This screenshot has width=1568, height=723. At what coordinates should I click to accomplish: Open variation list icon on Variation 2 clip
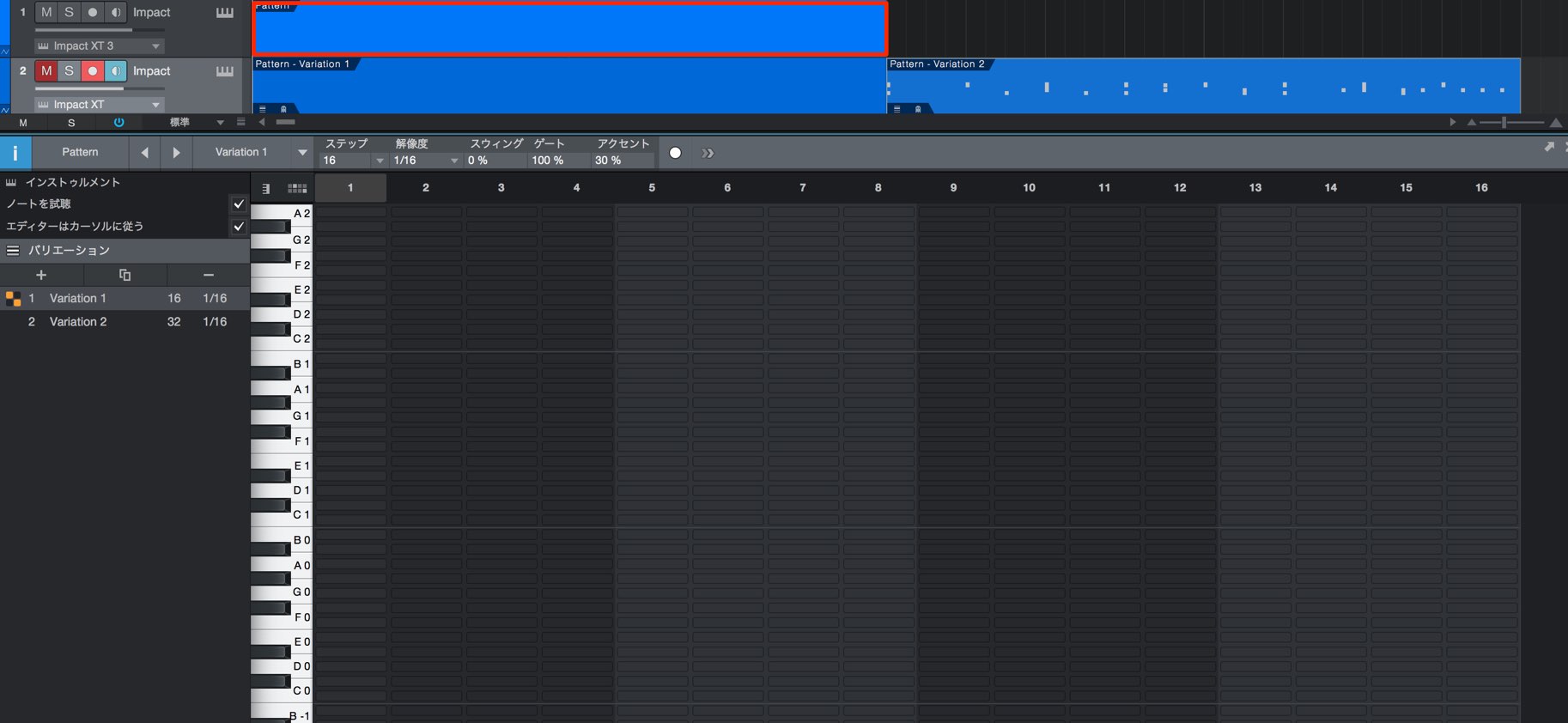click(897, 109)
